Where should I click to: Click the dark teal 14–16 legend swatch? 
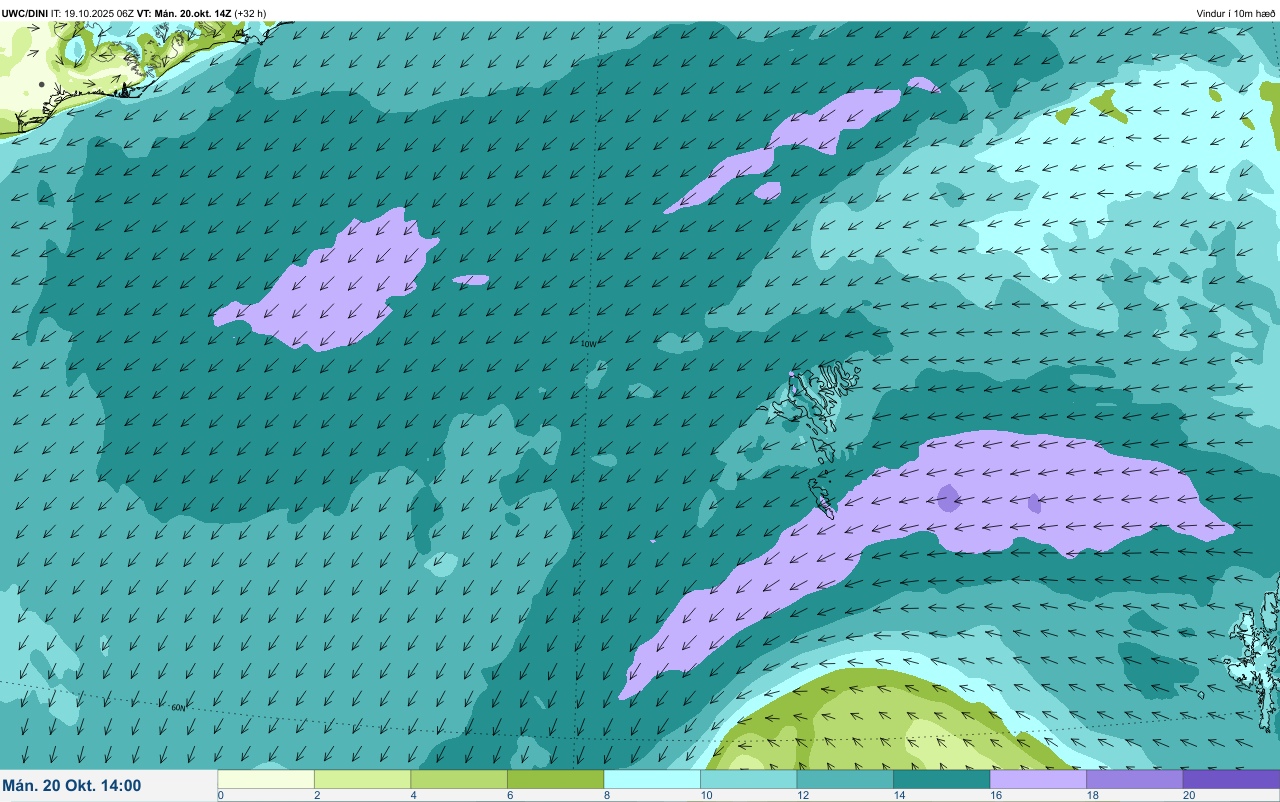tap(941, 779)
